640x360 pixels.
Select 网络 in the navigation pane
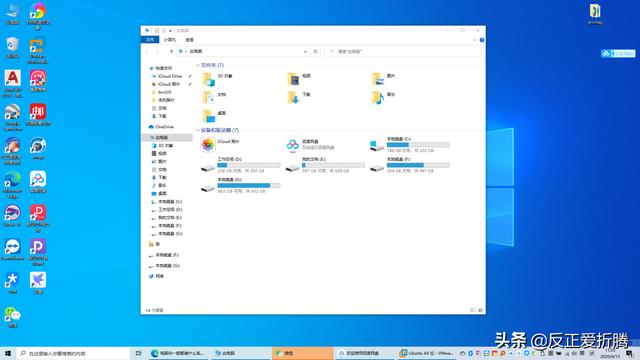coord(157,276)
